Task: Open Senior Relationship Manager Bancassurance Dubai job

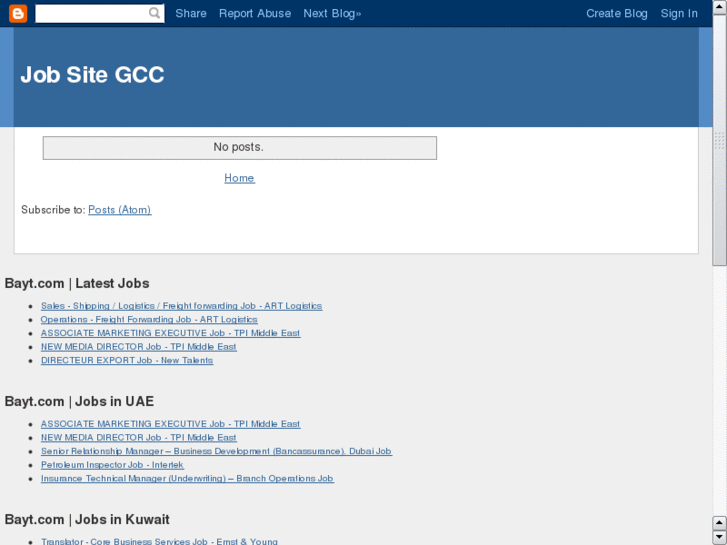Action: (216, 451)
